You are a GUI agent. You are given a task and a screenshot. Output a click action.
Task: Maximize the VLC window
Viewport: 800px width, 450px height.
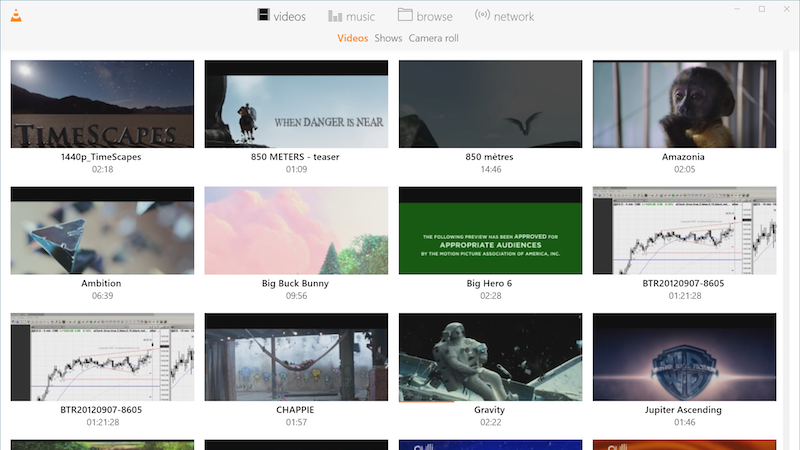(x=762, y=9)
